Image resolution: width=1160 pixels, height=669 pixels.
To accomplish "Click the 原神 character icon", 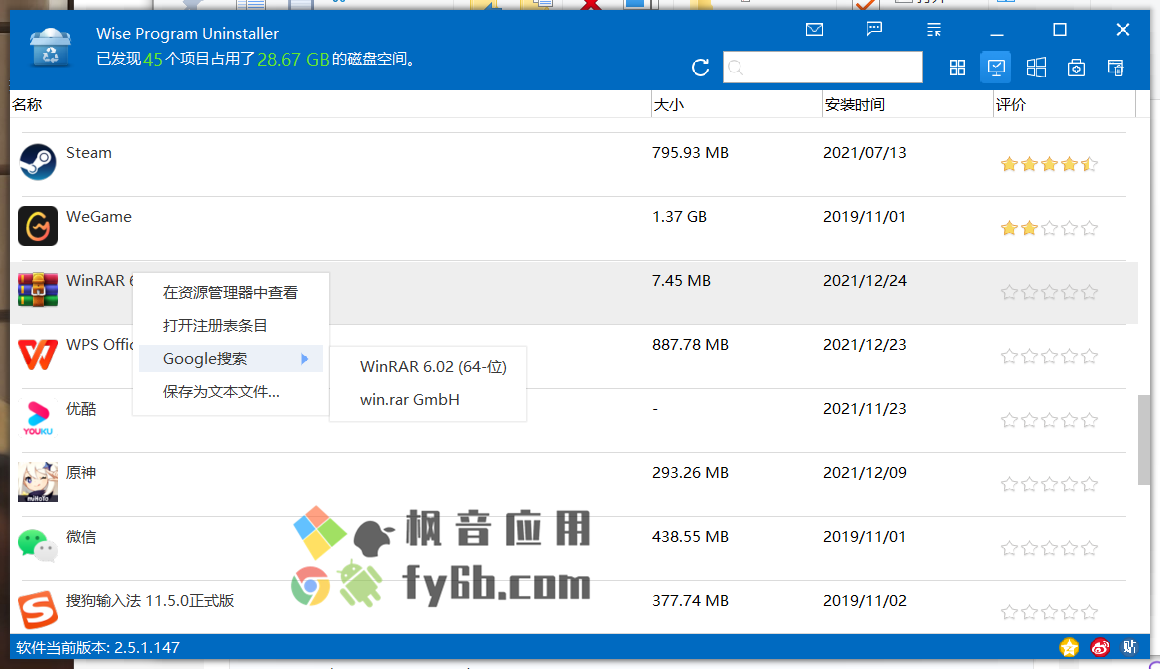I will (x=38, y=482).
